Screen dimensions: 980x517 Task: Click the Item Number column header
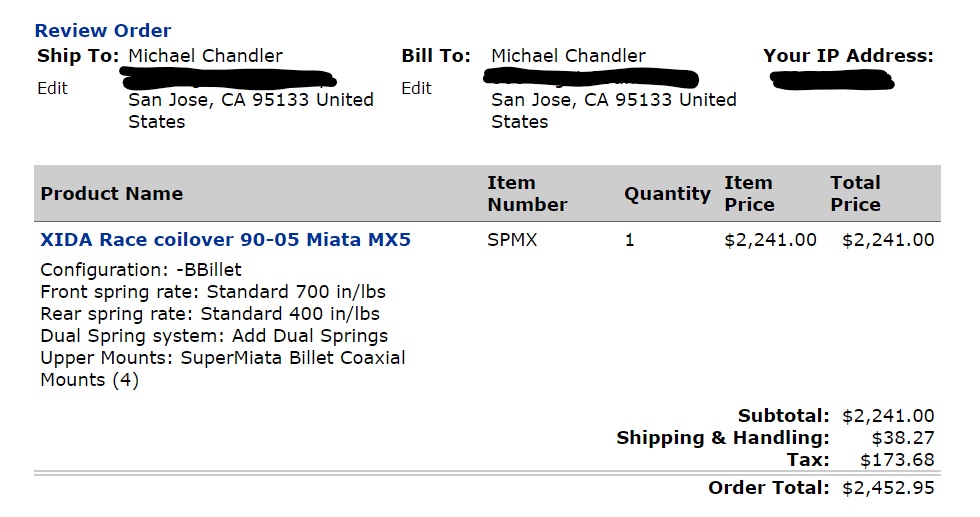click(527, 194)
